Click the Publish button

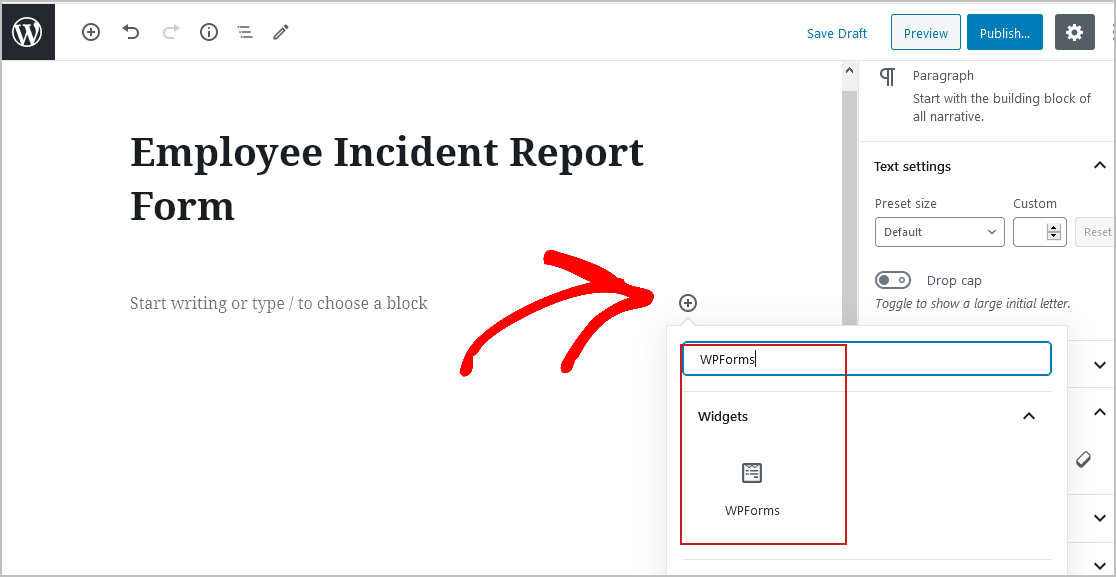point(1004,33)
